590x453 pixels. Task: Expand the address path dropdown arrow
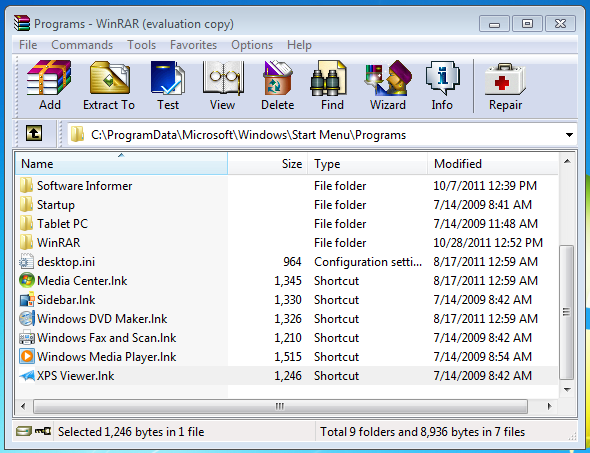(569, 135)
